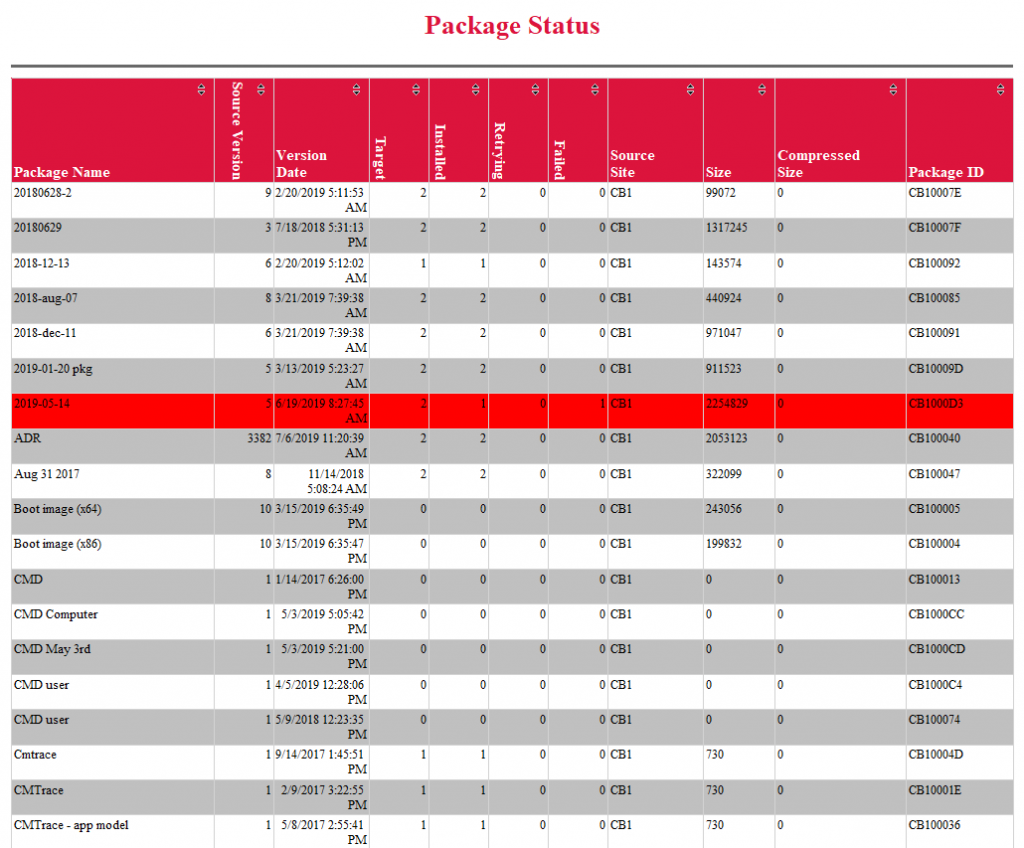
Task: Click the Package Status title heading
Action: pyautogui.click(x=512, y=25)
